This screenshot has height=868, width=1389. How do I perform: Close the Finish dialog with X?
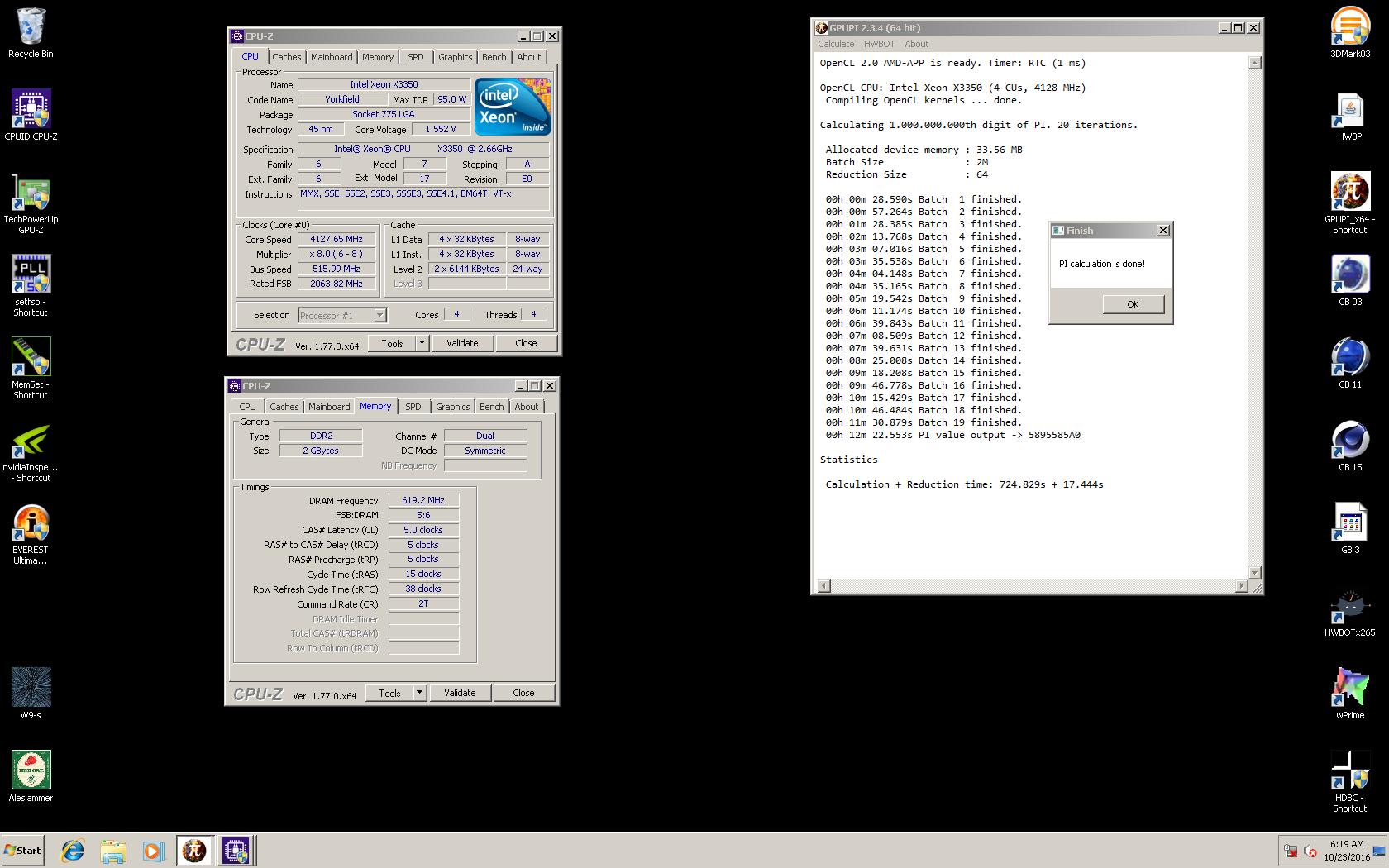tap(1162, 231)
